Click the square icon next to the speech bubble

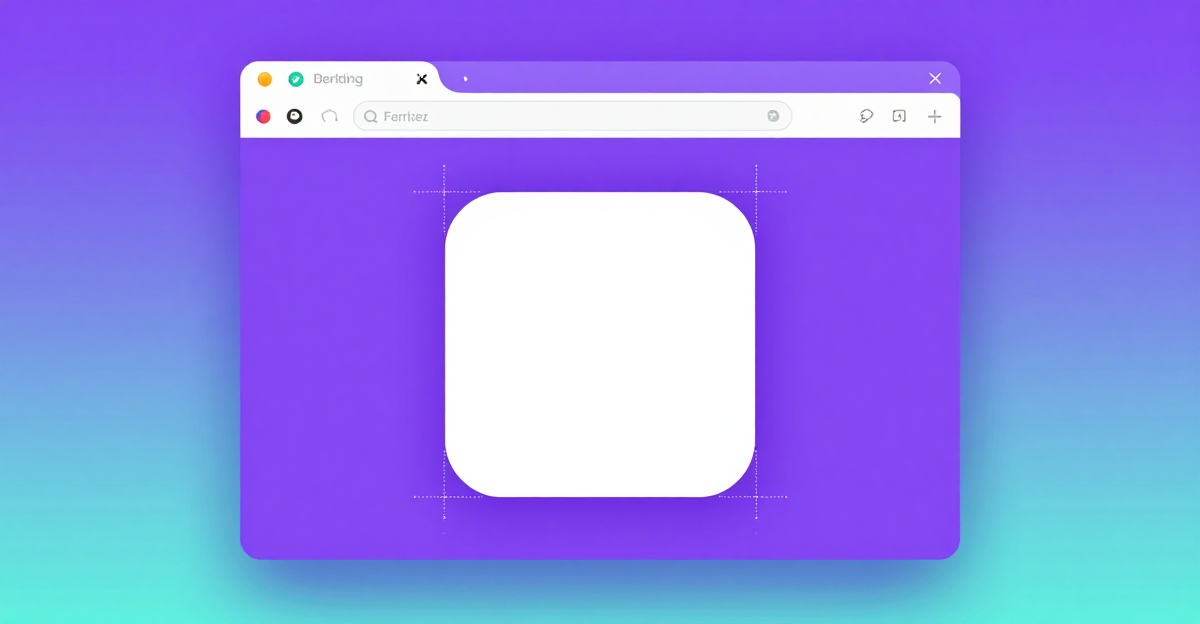pyautogui.click(x=899, y=116)
